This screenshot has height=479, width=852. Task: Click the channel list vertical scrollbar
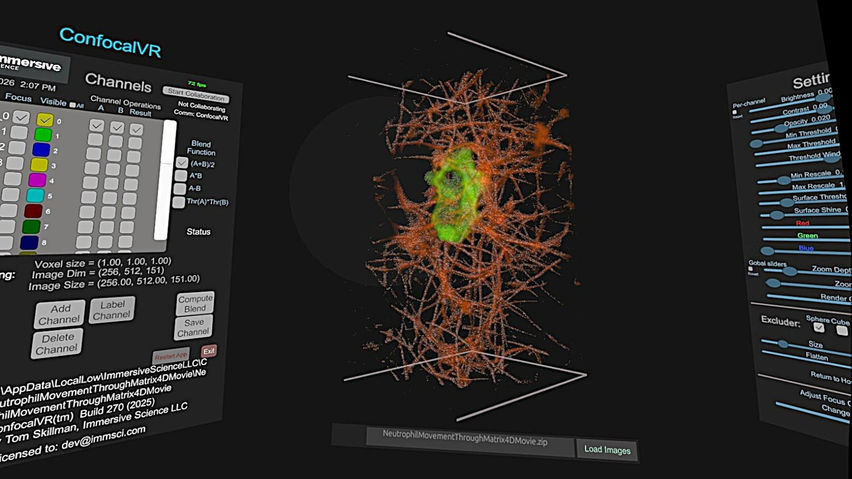pyautogui.click(x=165, y=180)
